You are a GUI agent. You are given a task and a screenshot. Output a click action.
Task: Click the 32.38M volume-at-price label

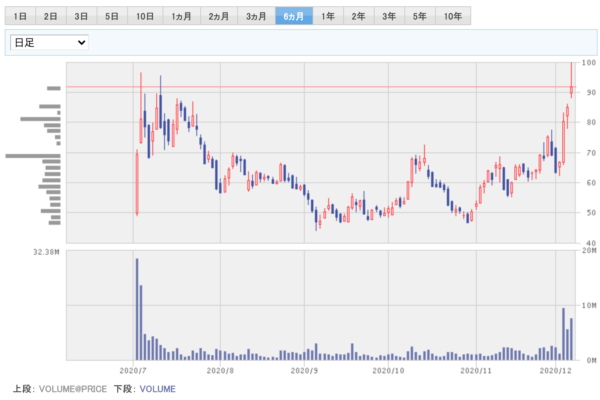click(x=46, y=252)
